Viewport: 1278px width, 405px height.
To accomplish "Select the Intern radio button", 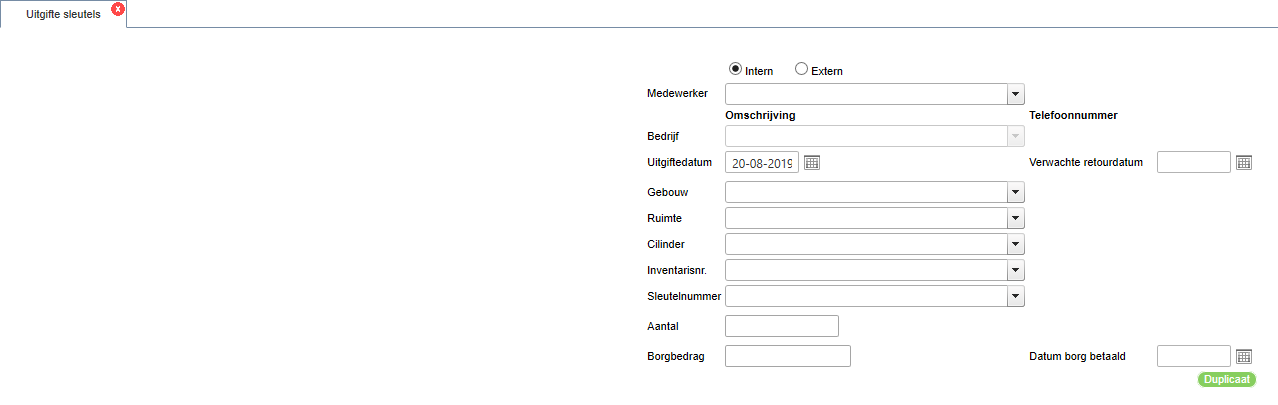I will (736, 69).
